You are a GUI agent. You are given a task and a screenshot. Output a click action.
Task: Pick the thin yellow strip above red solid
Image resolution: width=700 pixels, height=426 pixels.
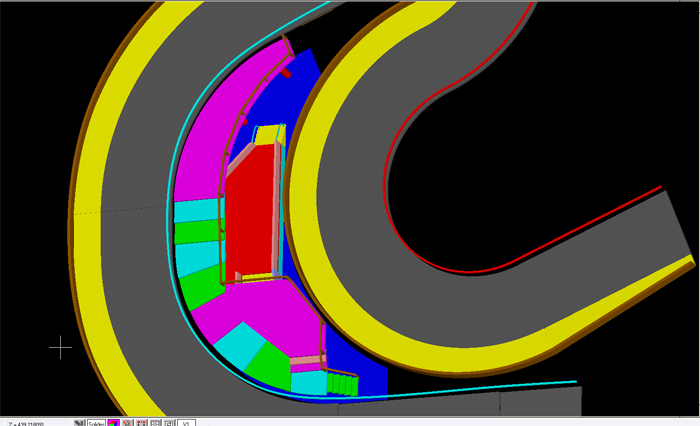click(x=267, y=135)
